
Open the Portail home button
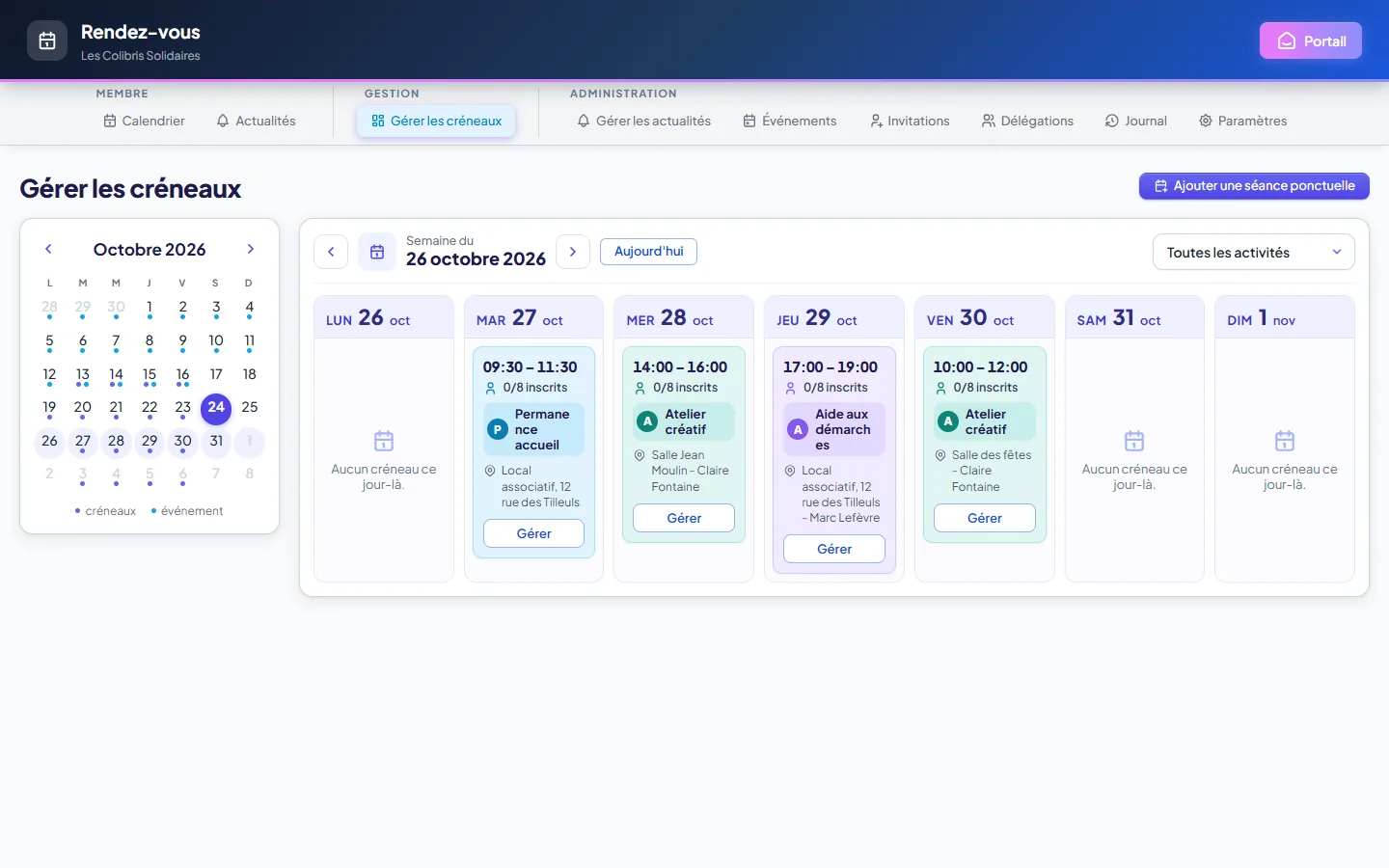click(1311, 41)
